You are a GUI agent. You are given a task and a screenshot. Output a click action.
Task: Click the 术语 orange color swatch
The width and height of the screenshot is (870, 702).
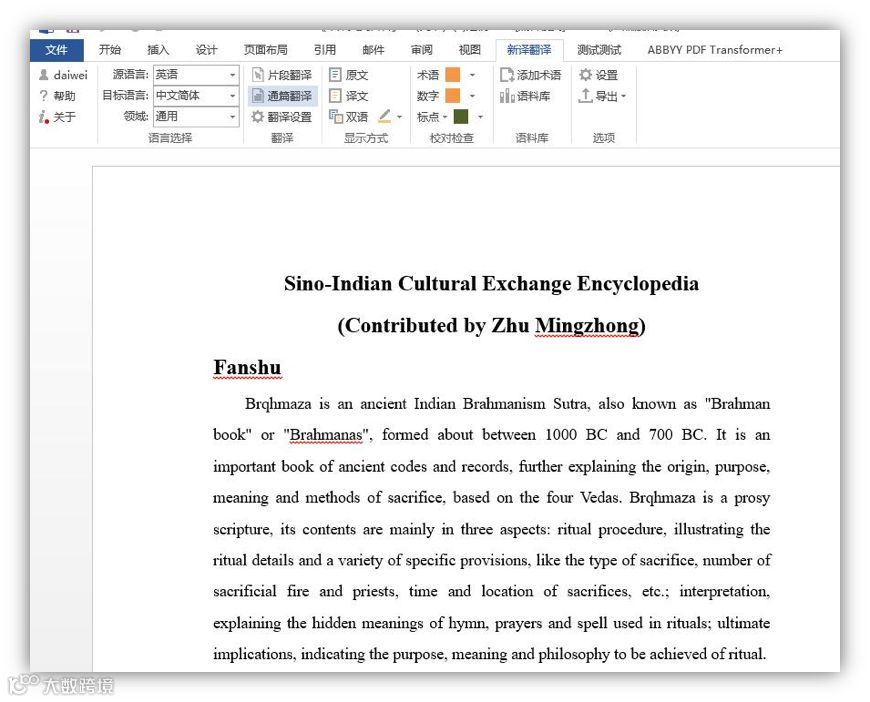click(453, 75)
